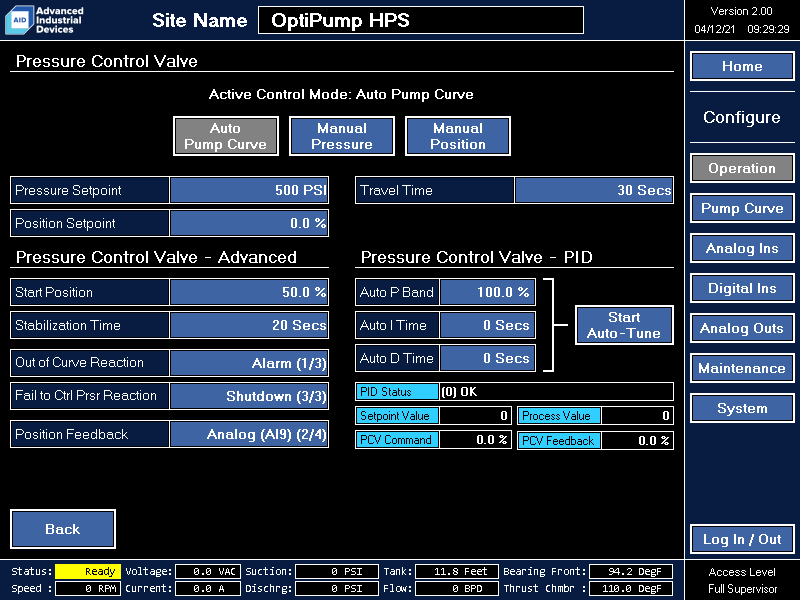Screen dimensions: 800x600
Task: Click the Advanced Industrial Devices logo
Action: (44, 20)
